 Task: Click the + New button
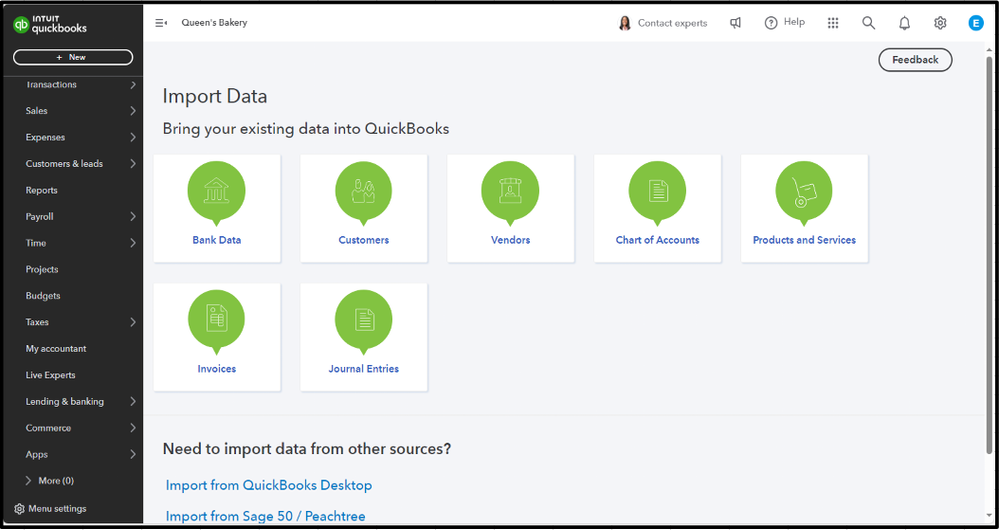[x=72, y=57]
